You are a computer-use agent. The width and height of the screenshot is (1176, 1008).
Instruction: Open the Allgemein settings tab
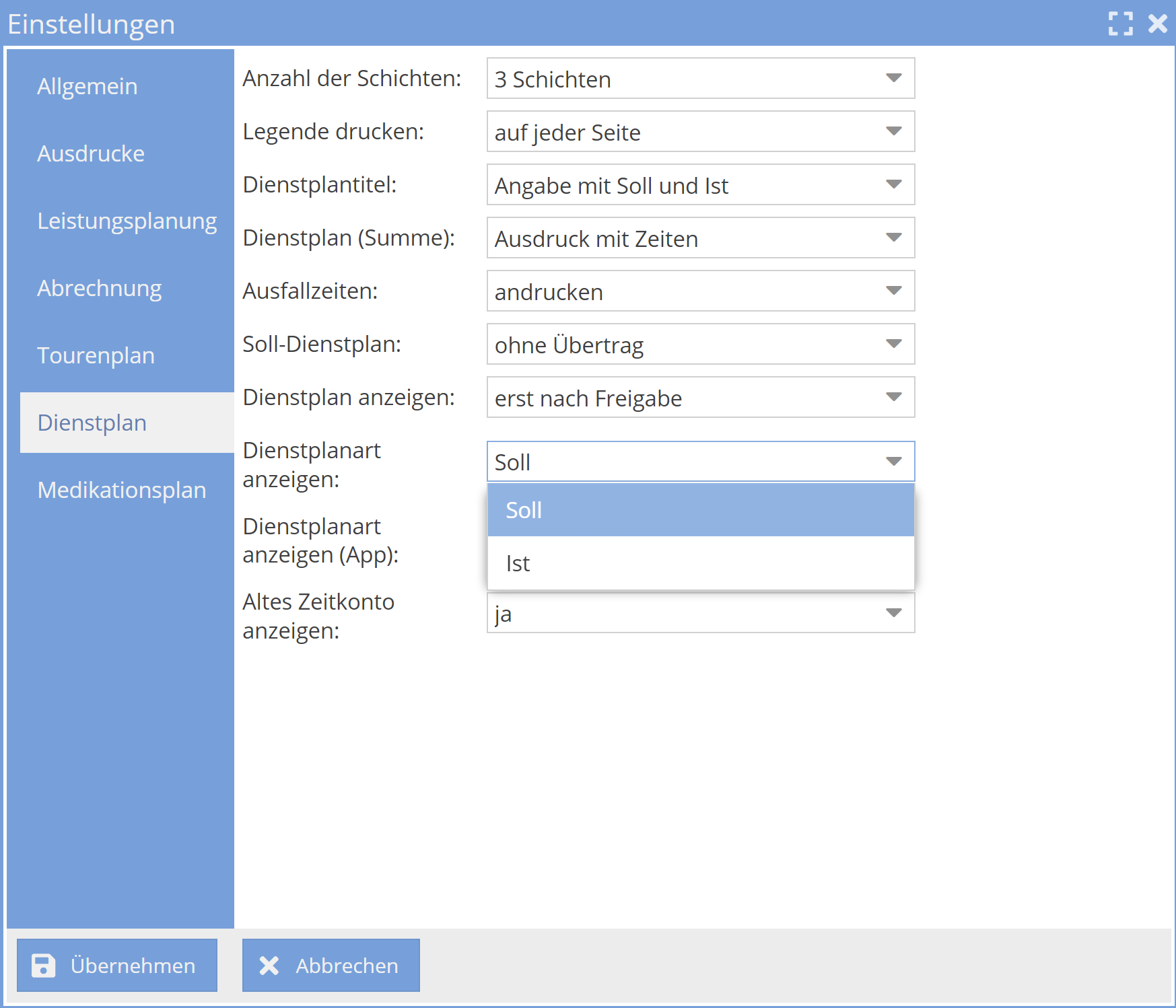pyautogui.click(x=88, y=86)
